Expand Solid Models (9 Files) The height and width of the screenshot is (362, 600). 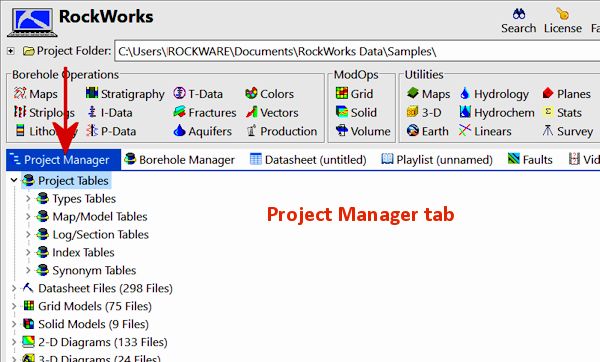(14, 324)
